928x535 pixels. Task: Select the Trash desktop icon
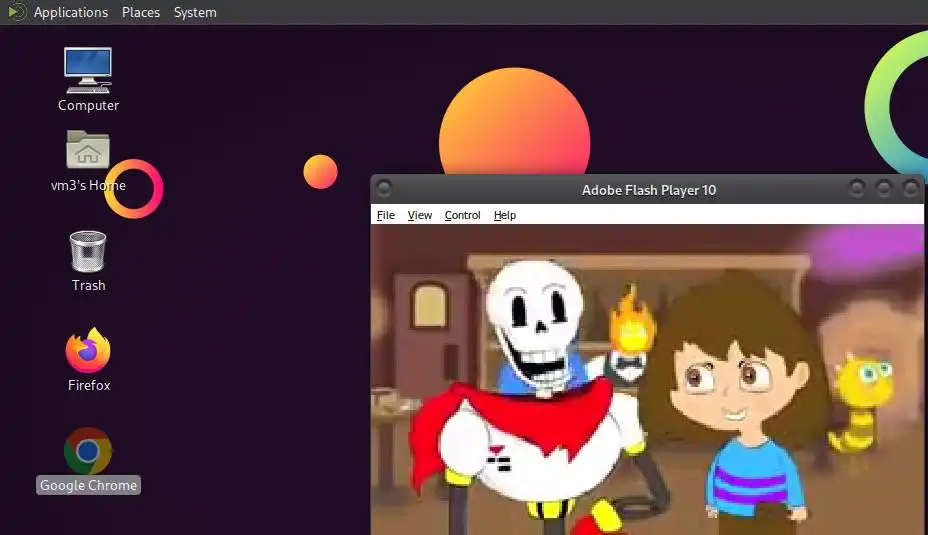coord(88,252)
